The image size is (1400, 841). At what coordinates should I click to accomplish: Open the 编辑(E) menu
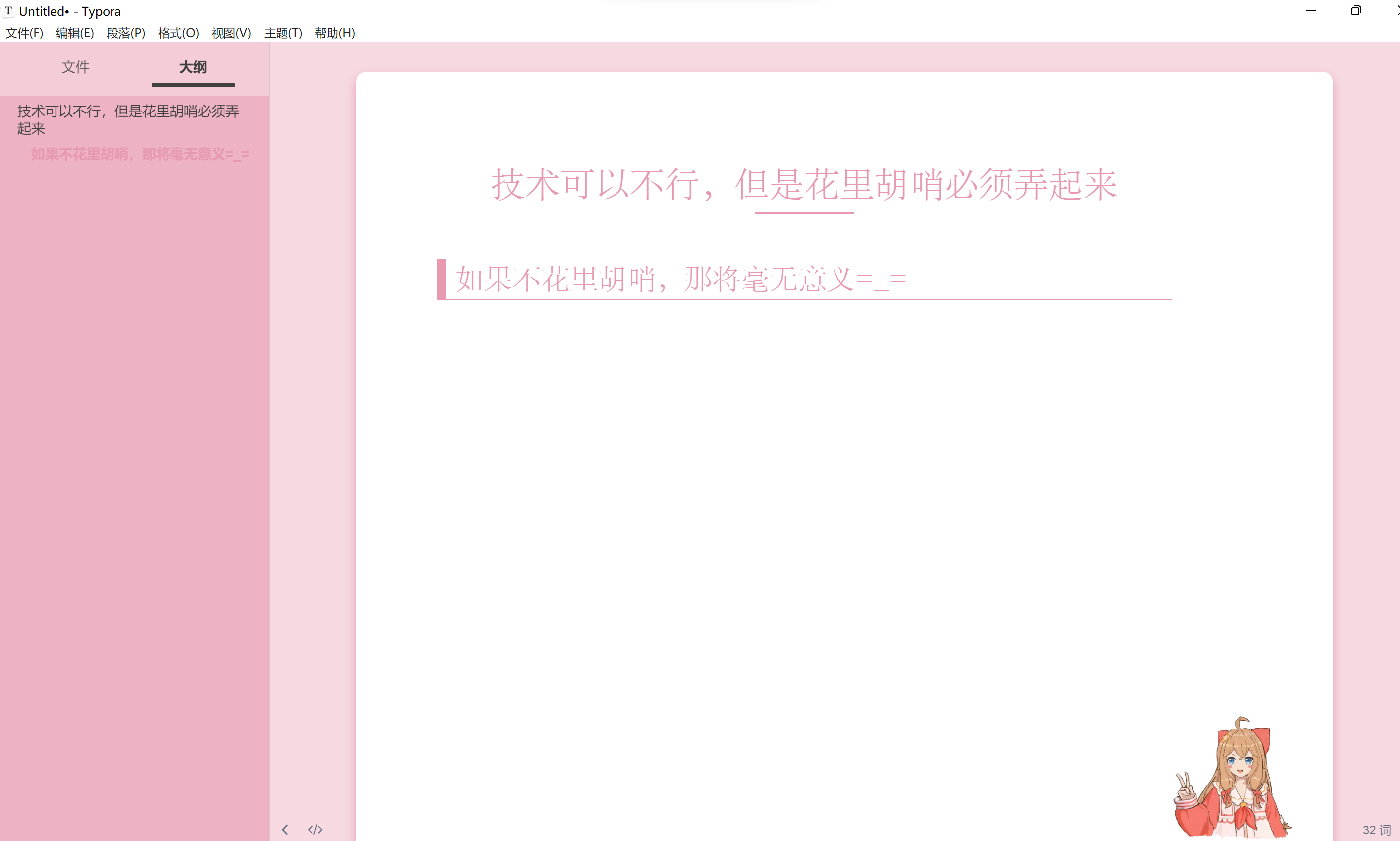pyautogui.click(x=75, y=33)
